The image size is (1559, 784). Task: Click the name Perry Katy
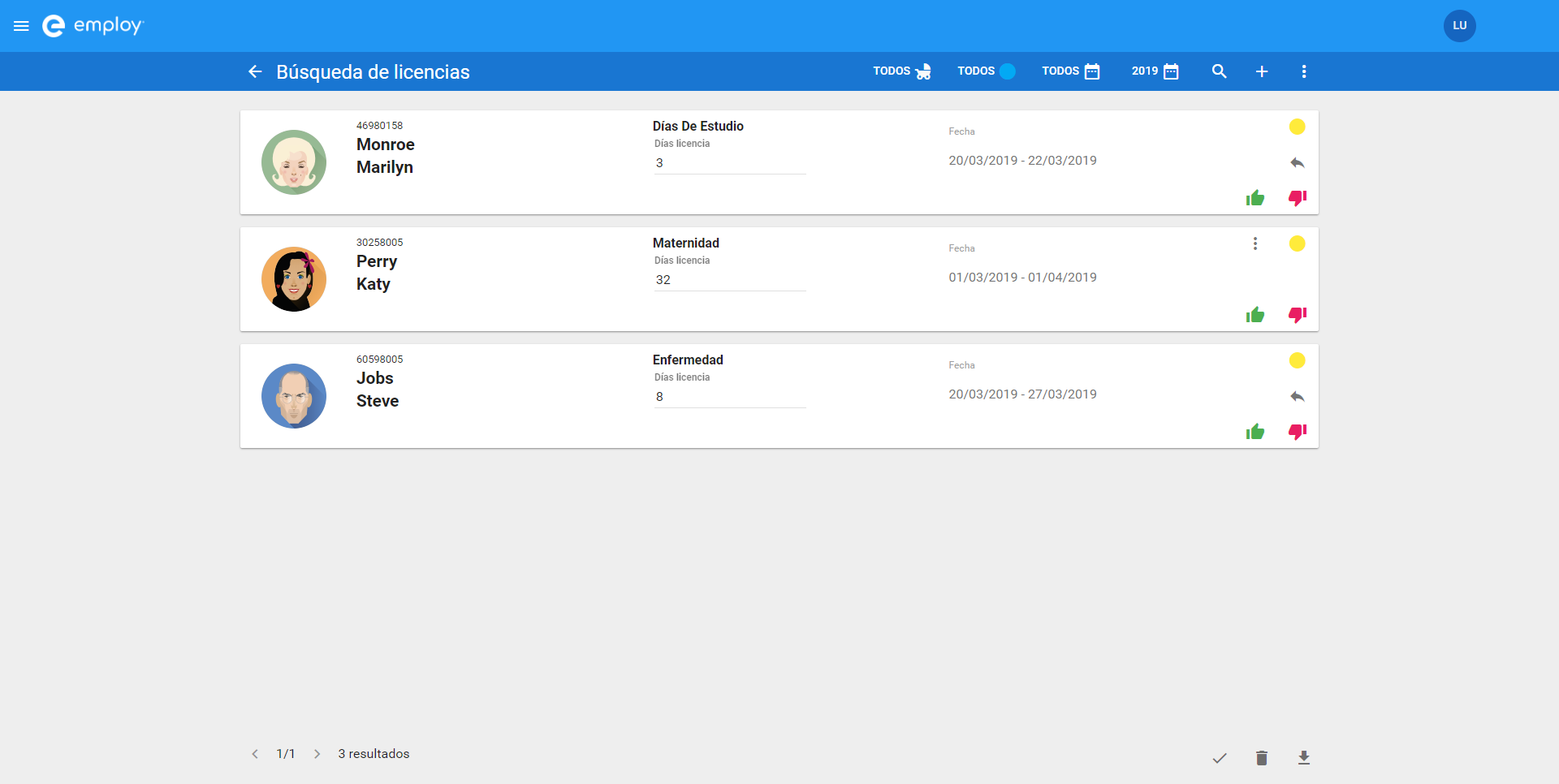[x=377, y=273]
